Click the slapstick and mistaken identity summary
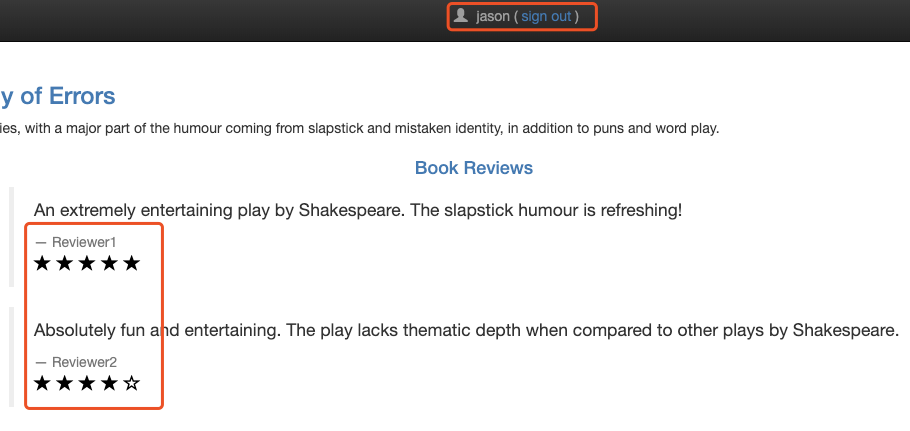910x431 pixels. tap(359, 128)
